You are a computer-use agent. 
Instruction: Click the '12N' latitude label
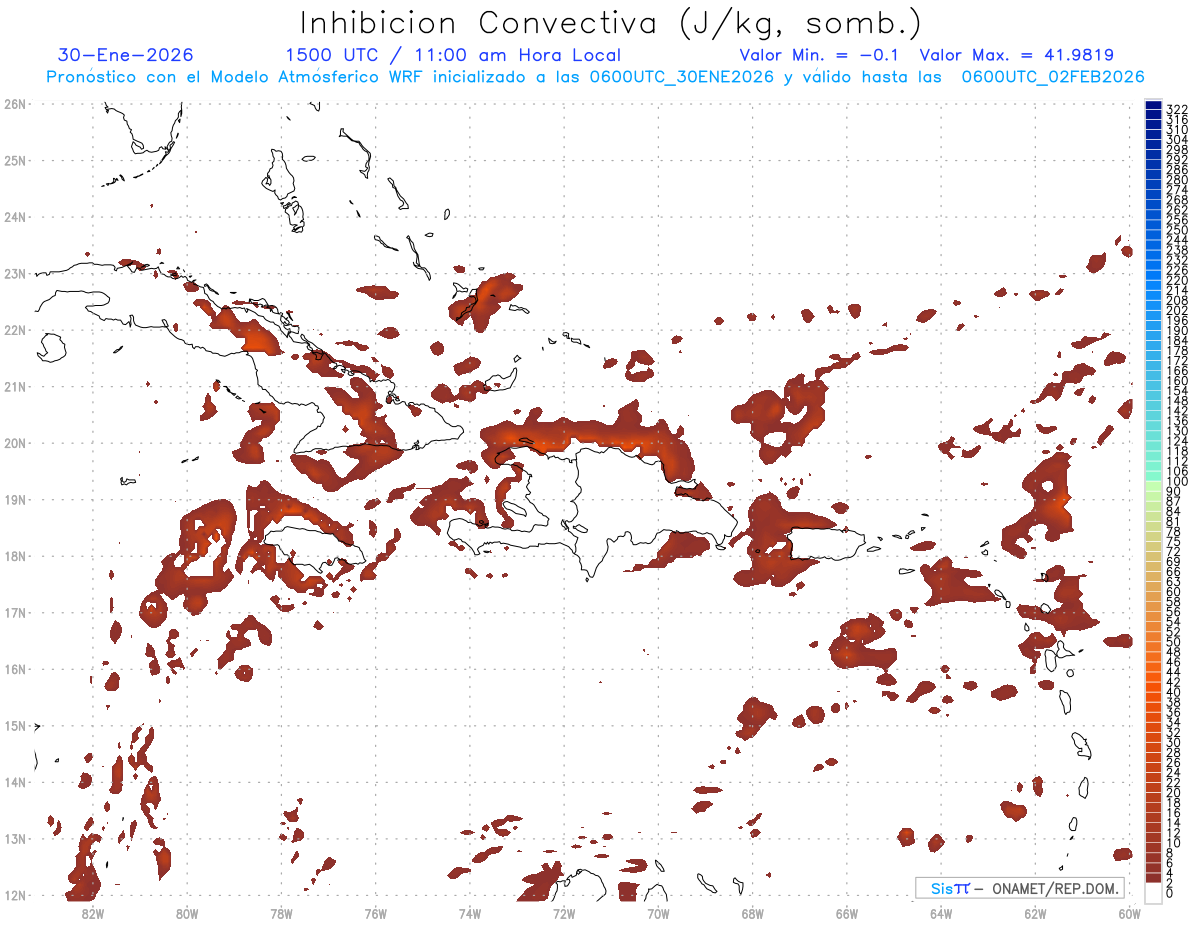click(x=14, y=895)
